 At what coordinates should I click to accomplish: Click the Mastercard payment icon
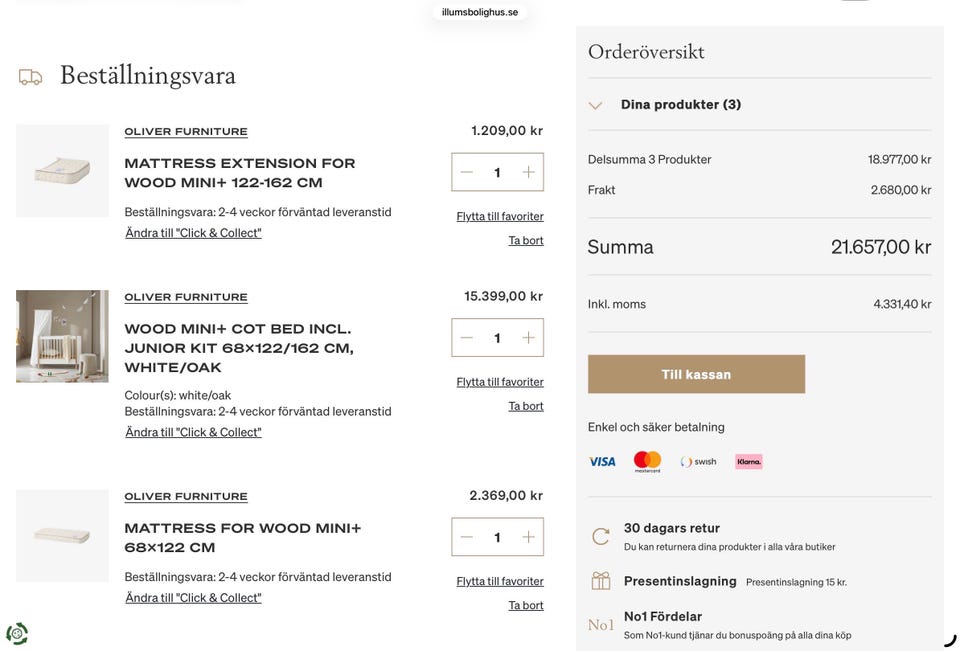pyautogui.click(x=647, y=462)
